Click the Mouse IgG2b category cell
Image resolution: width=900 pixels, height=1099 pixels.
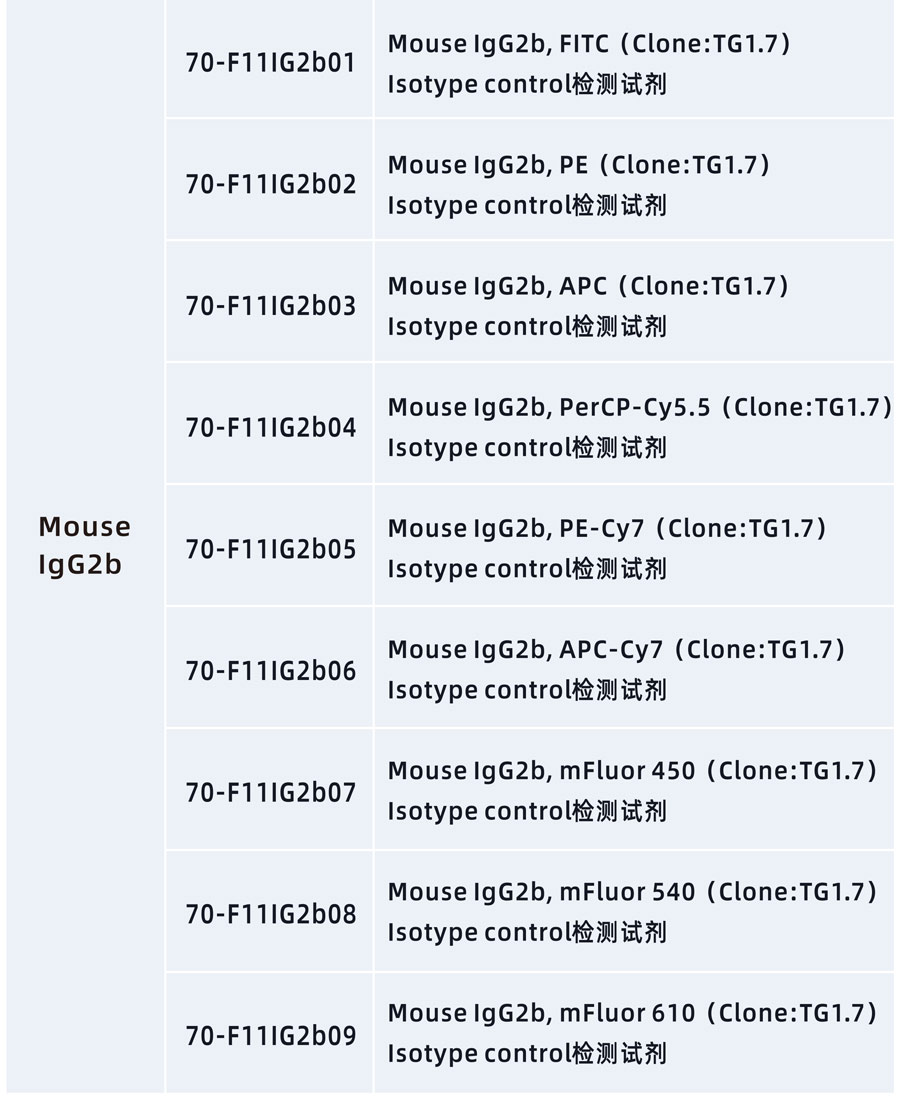[85, 545]
